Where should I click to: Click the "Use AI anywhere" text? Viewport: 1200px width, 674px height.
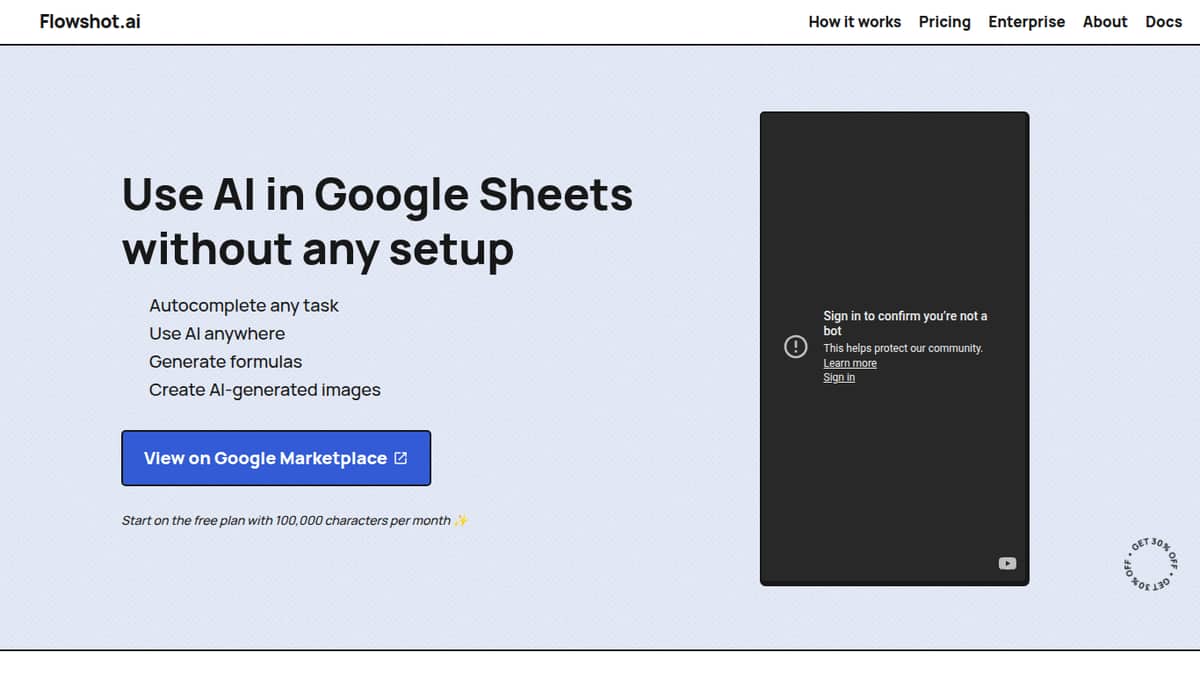[x=217, y=334]
